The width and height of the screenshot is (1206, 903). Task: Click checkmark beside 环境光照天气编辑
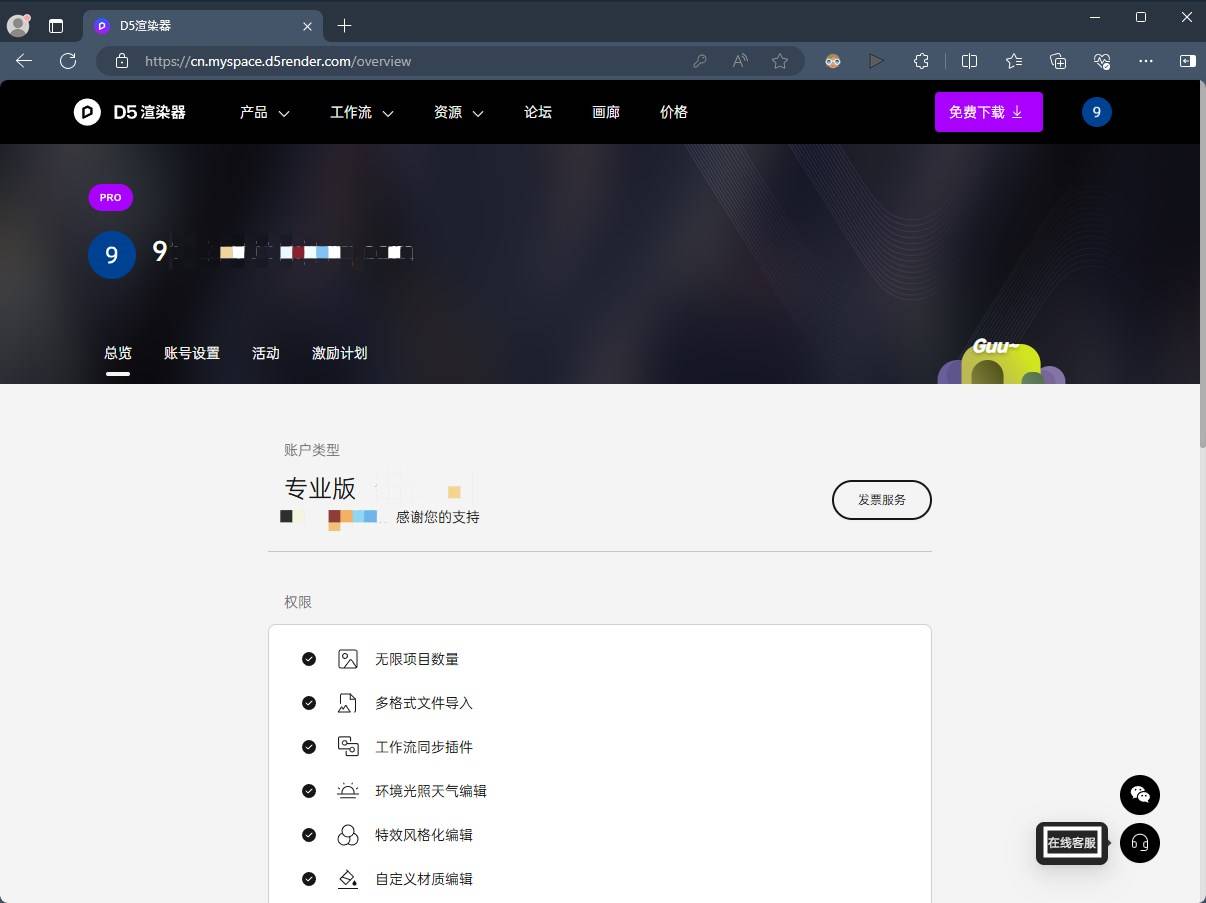tap(309, 791)
